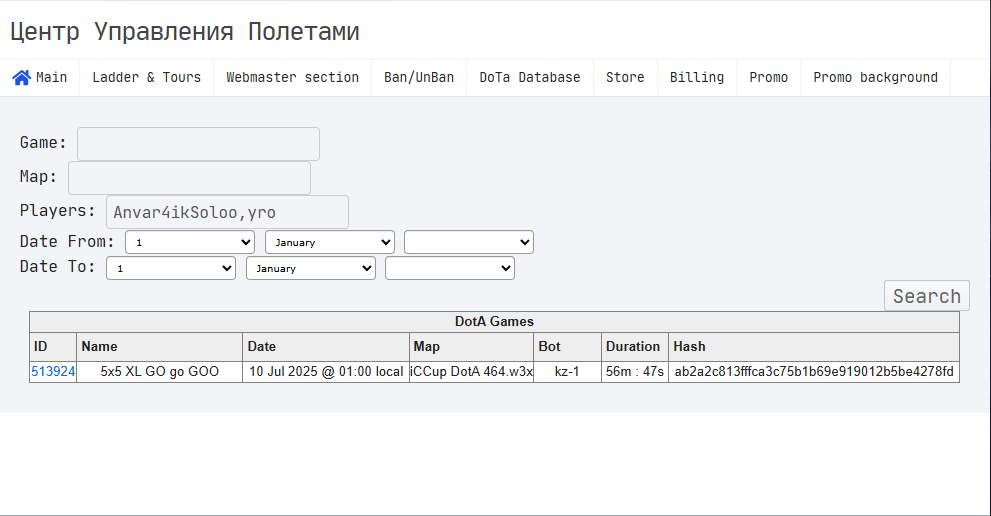Screen dimensions: 991x516
Task: Click the Bot column header
Action: click(568, 347)
